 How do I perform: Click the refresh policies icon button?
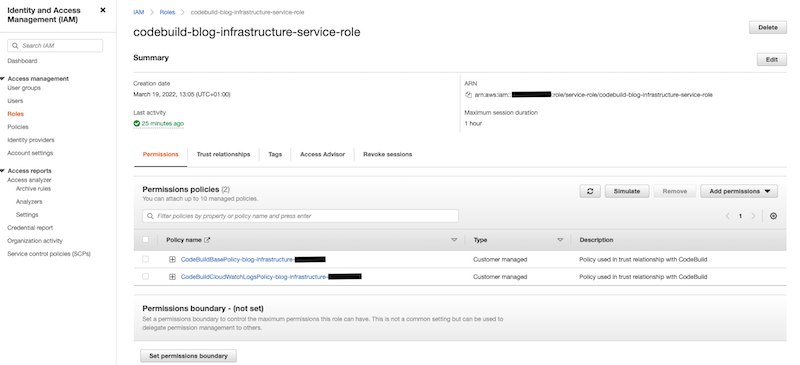[x=590, y=191]
